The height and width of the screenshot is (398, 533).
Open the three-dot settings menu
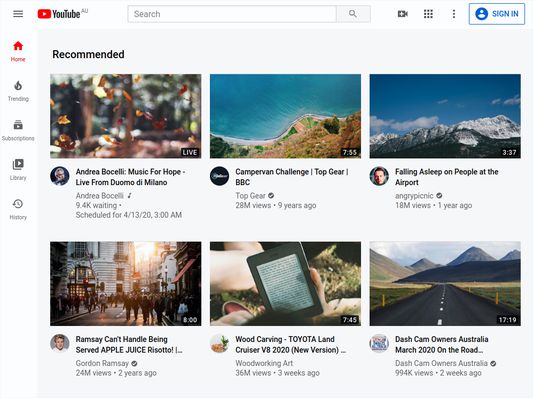(454, 14)
